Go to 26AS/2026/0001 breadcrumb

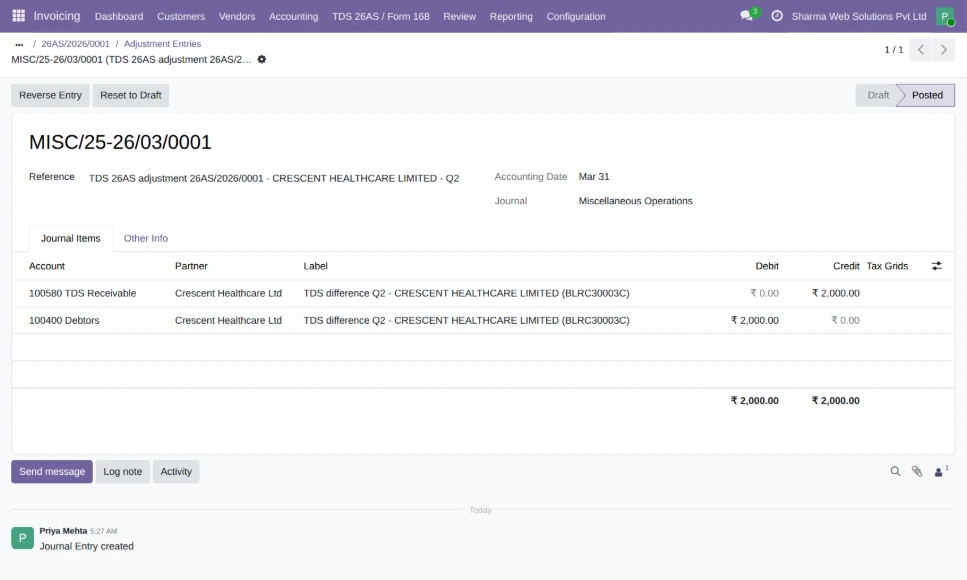point(75,44)
